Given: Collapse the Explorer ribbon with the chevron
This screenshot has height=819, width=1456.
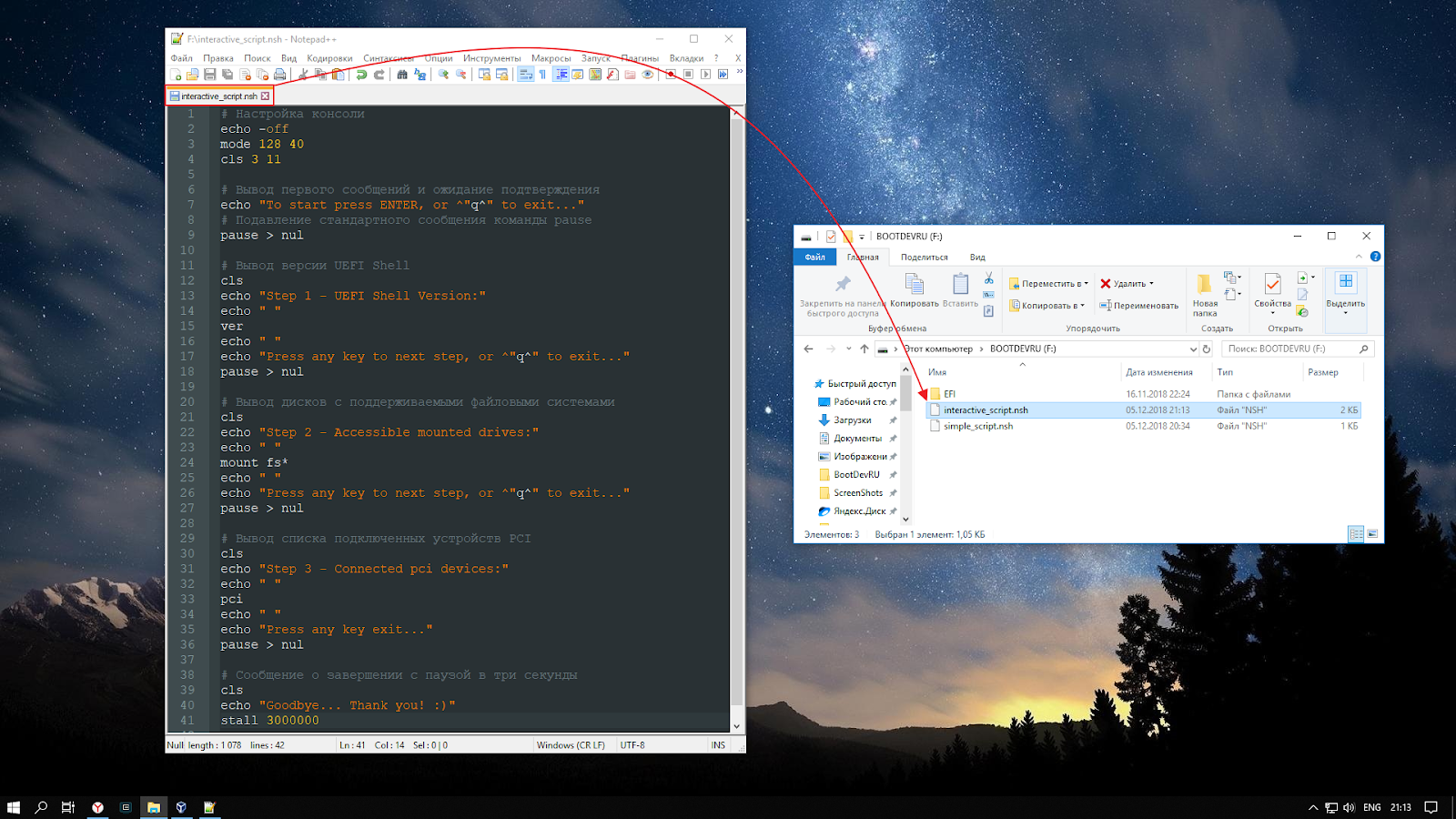Looking at the screenshot, I should pyautogui.click(x=1359, y=257).
